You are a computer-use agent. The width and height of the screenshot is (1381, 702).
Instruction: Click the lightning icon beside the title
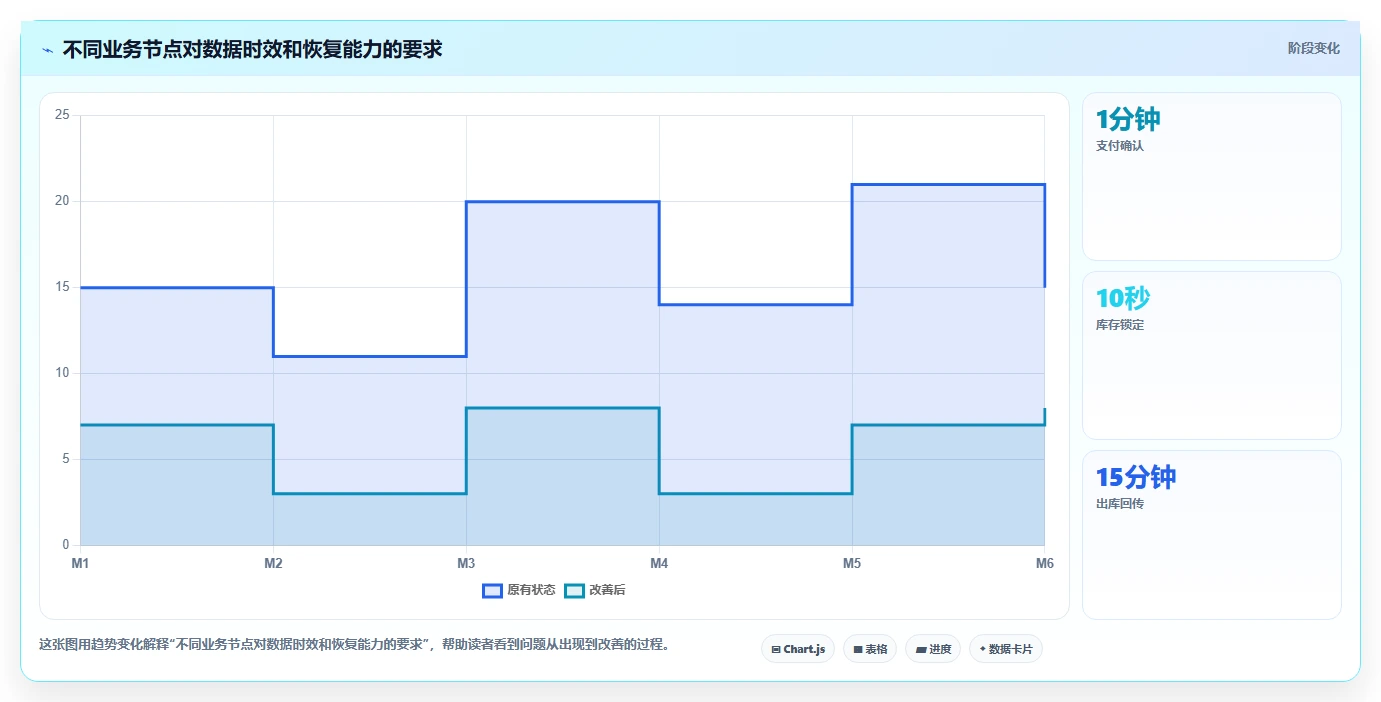(48, 50)
